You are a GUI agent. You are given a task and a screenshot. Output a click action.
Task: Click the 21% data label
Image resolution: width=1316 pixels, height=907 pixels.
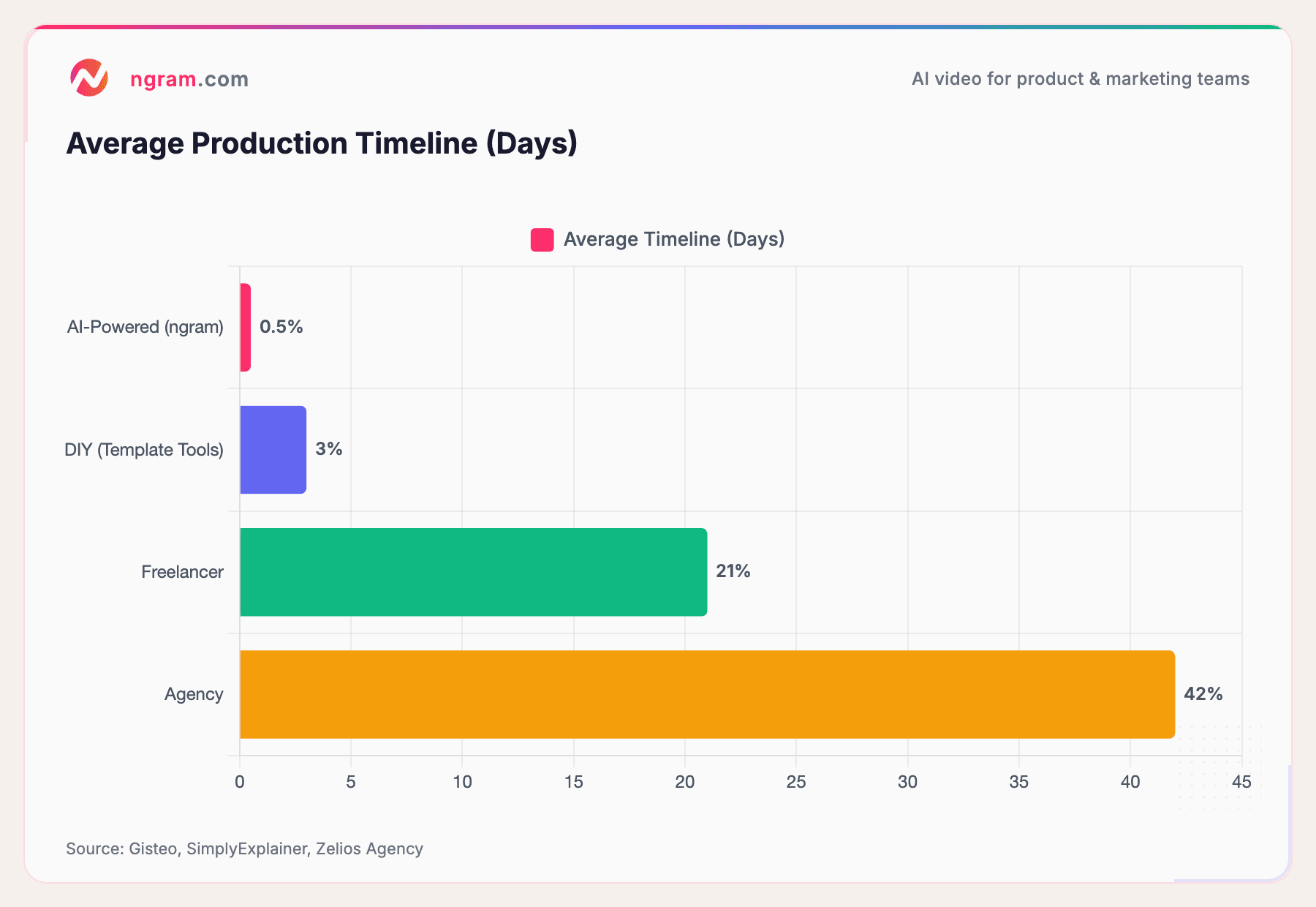point(733,572)
